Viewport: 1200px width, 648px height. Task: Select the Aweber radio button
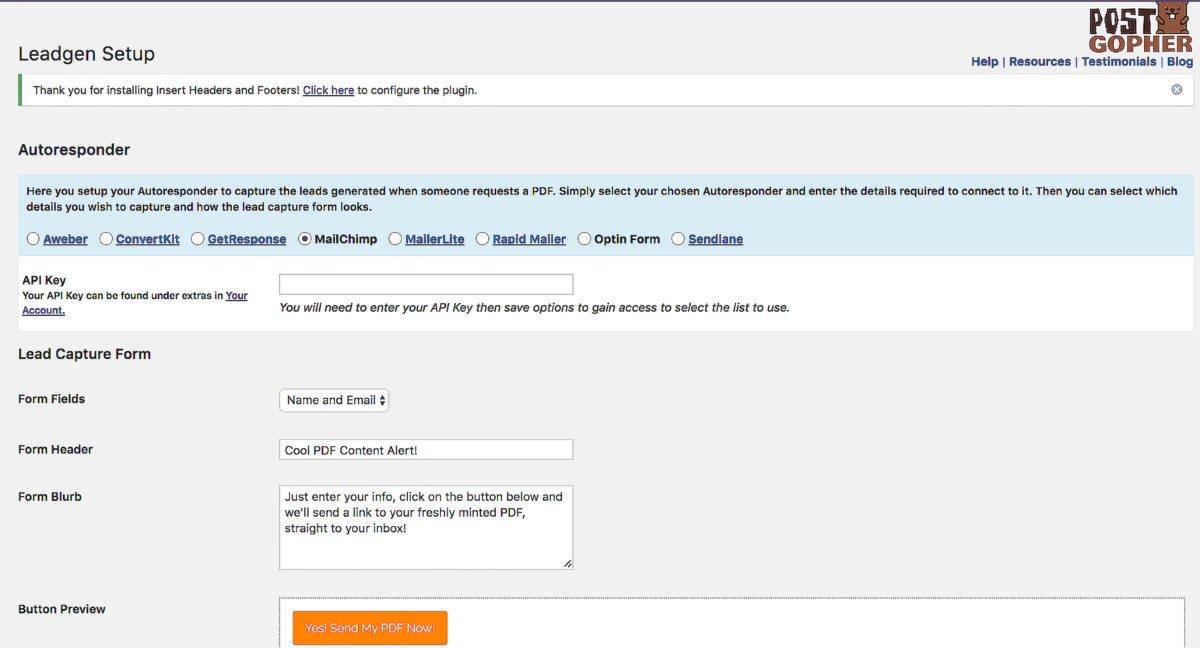coord(33,239)
